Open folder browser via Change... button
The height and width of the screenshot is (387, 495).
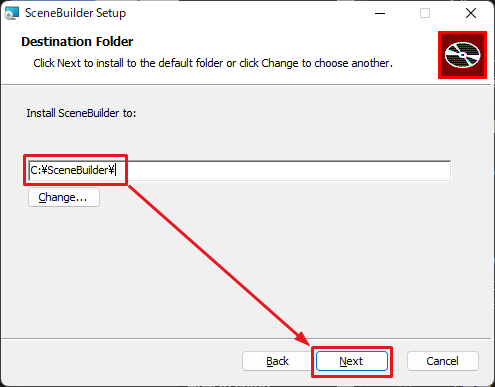[64, 197]
